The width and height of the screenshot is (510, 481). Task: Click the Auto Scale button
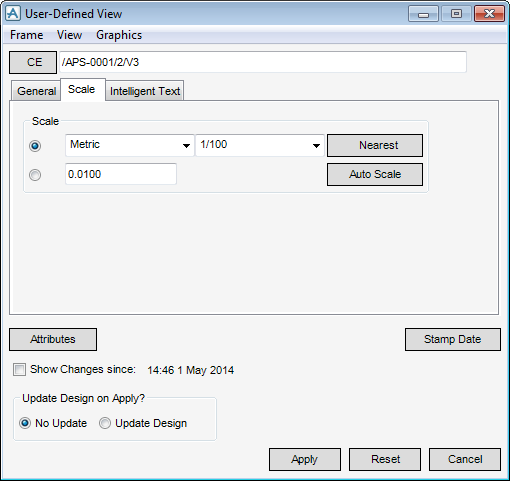click(375, 174)
